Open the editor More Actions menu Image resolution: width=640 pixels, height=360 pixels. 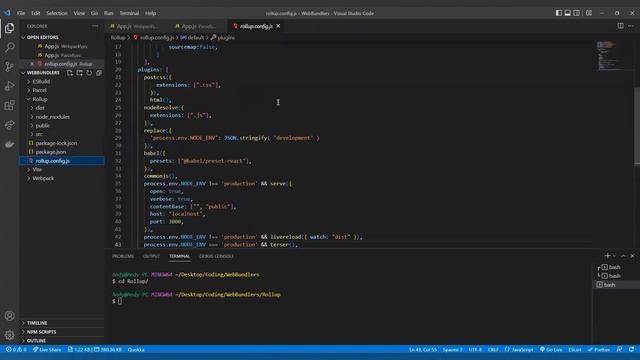[631, 26]
